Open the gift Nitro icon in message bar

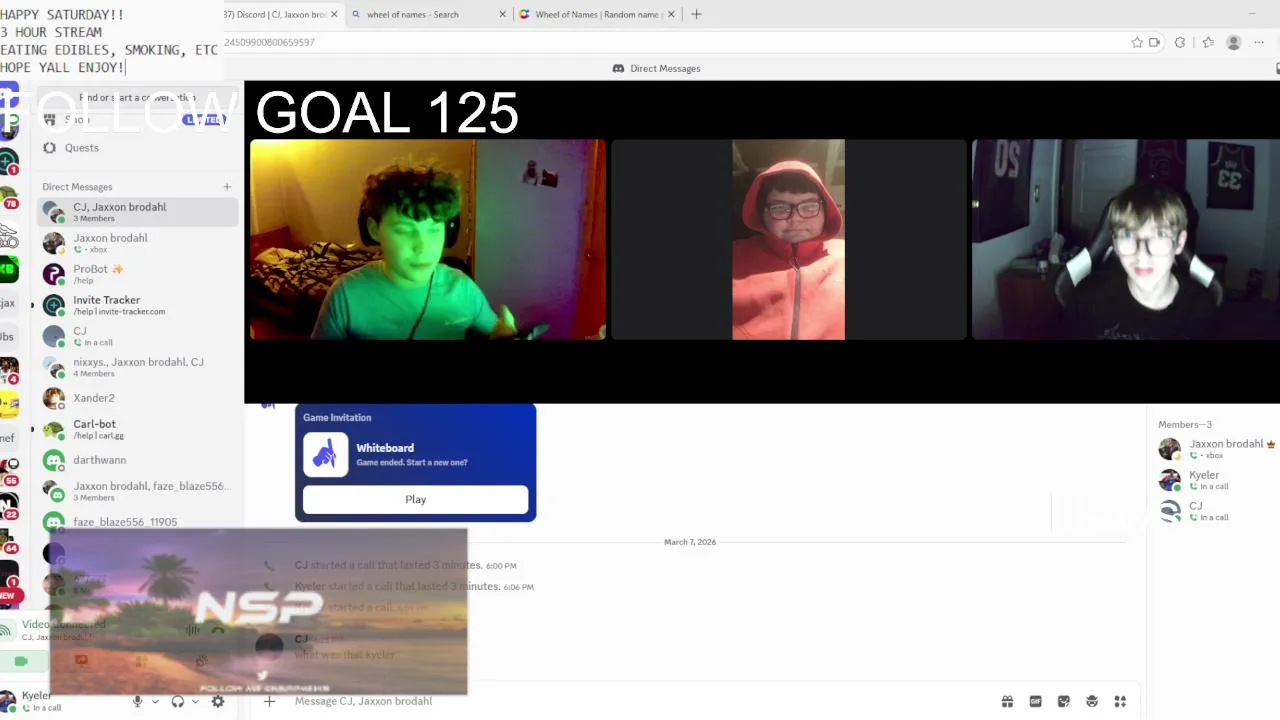pos(1007,701)
